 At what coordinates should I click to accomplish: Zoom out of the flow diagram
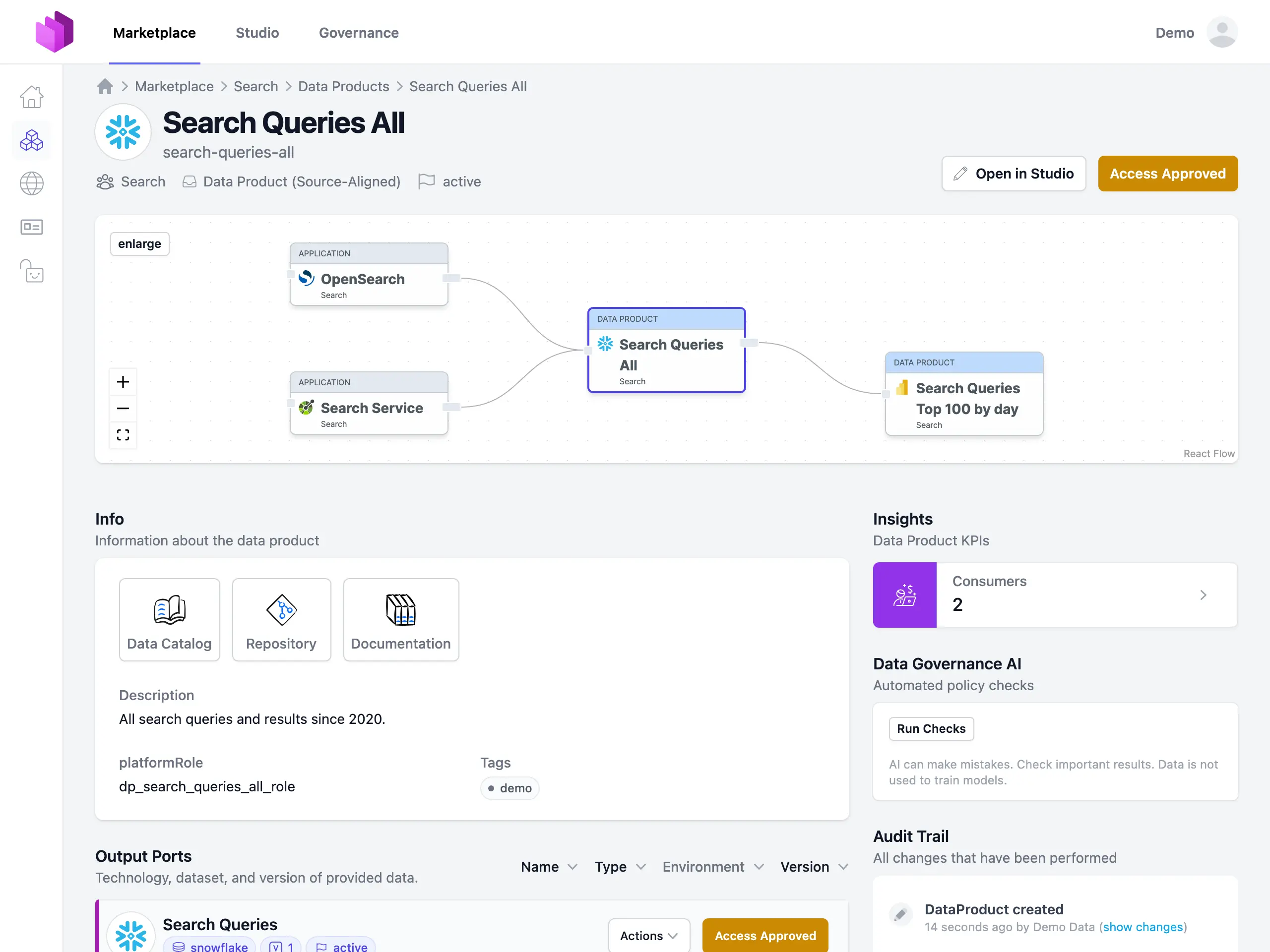123,409
